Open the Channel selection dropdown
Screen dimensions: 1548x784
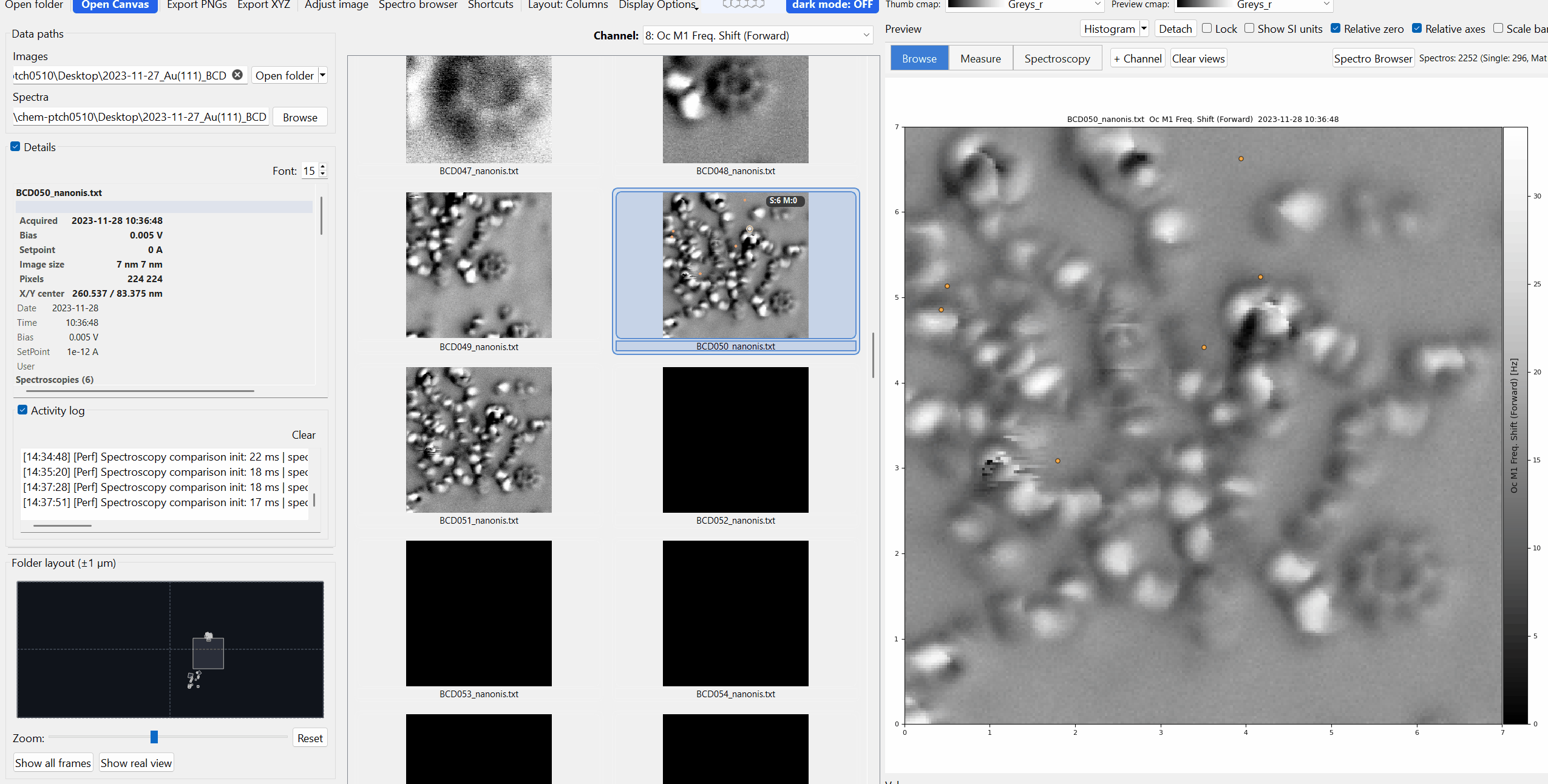tap(756, 35)
